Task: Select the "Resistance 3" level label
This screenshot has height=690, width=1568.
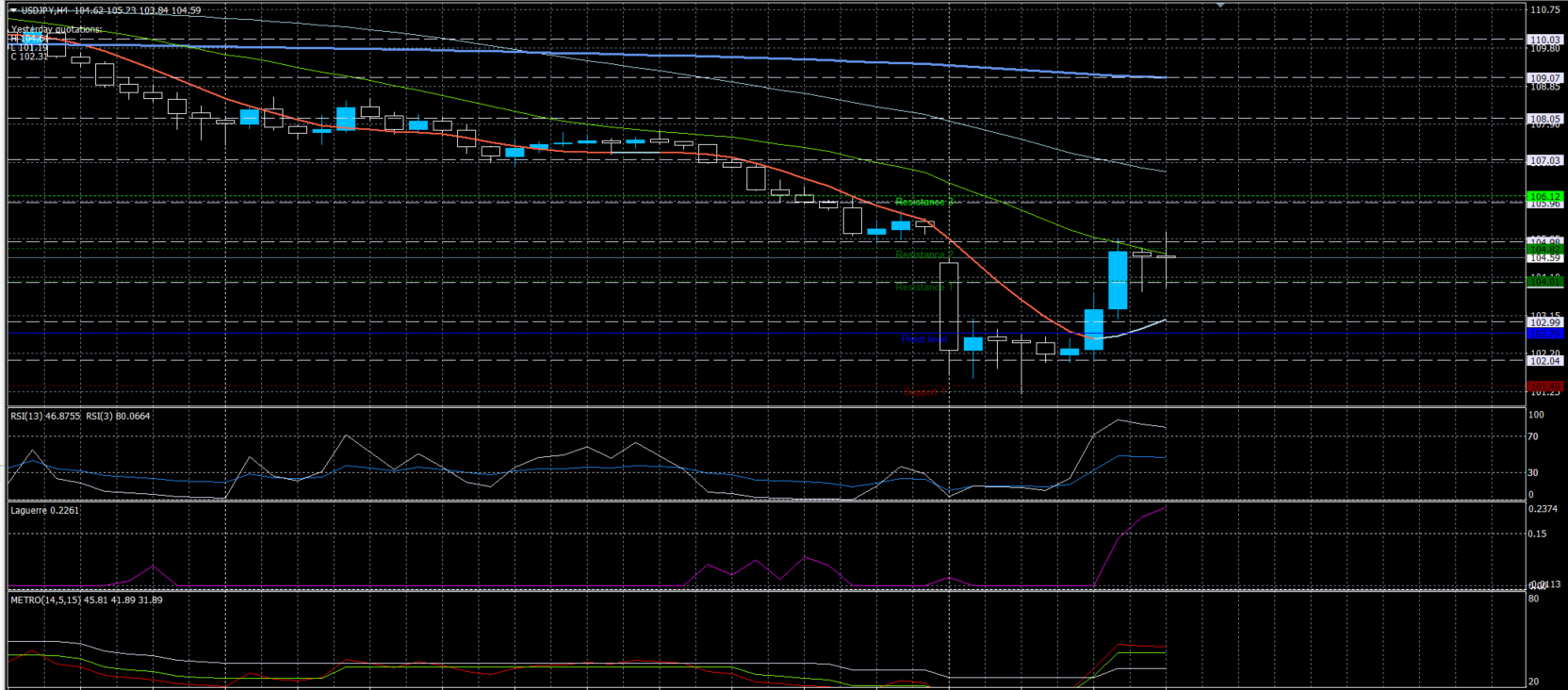Action: click(923, 202)
